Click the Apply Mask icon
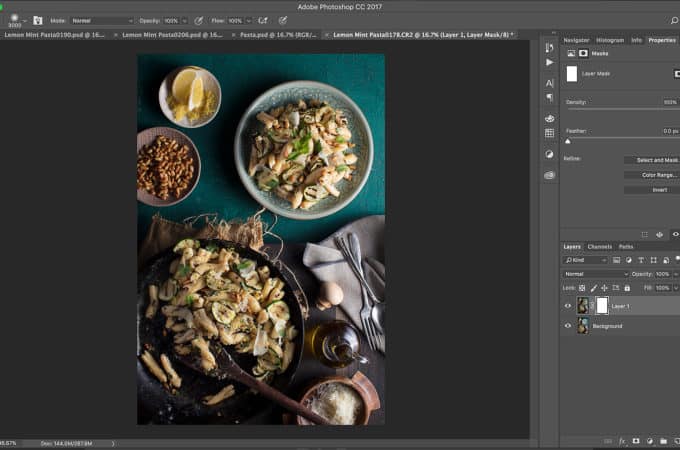Image resolution: width=680 pixels, height=450 pixels. point(660,235)
